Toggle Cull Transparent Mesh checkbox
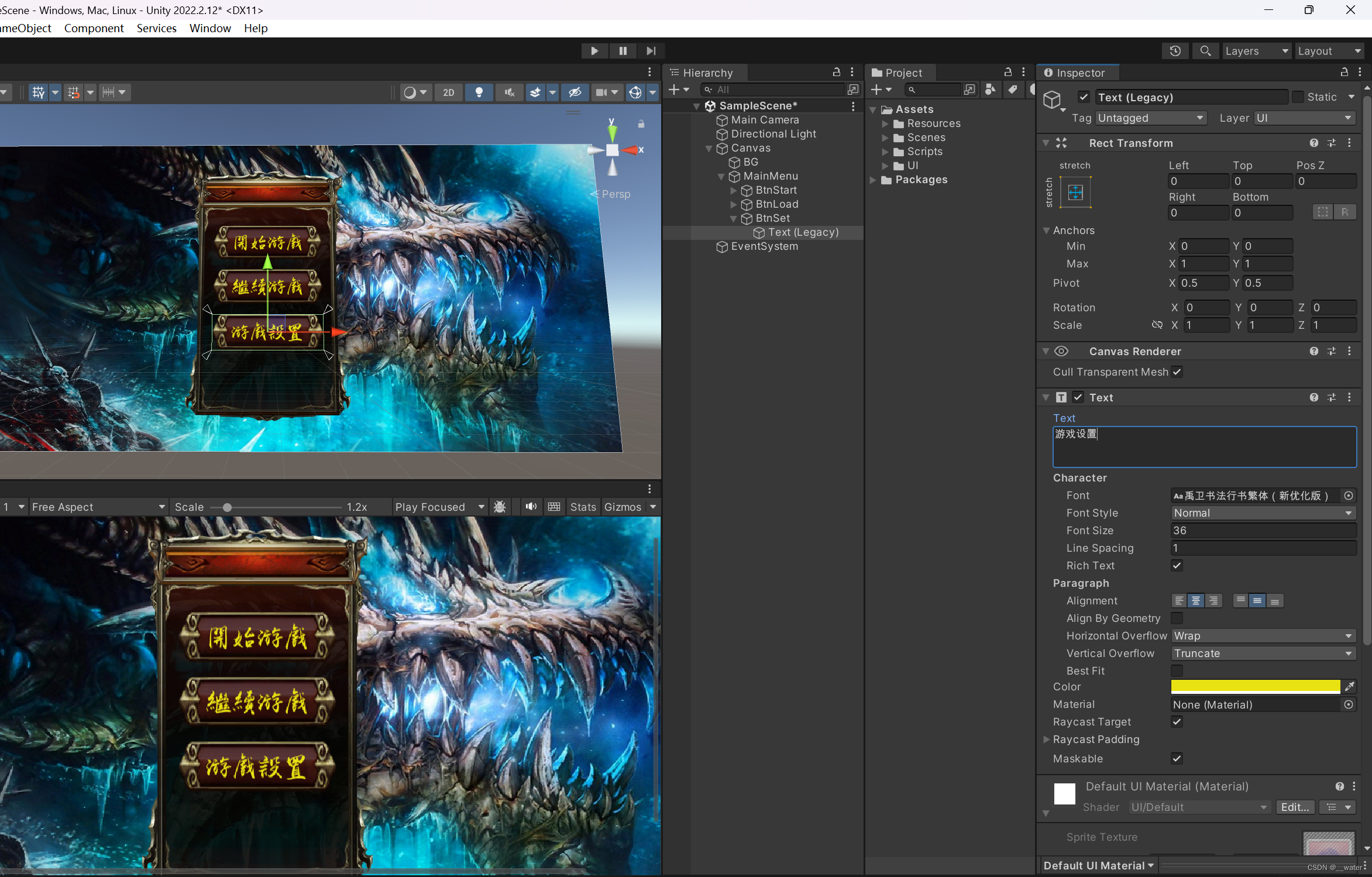 pyautogui.click(x=1177, y=372)
